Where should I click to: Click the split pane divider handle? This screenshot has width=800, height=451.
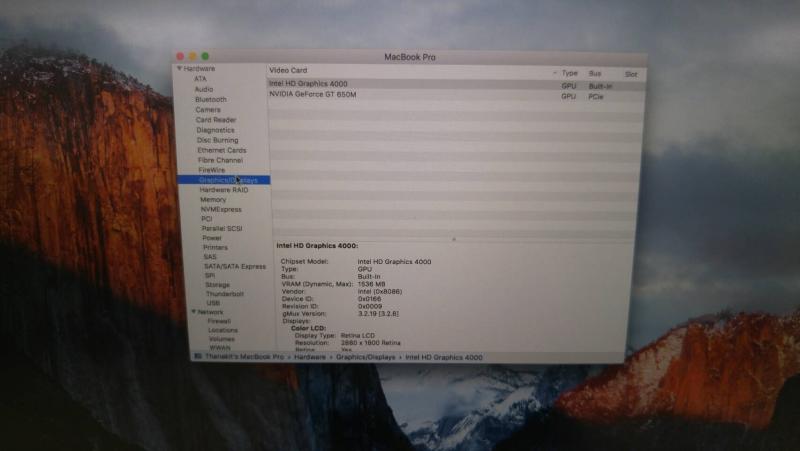pyautogui.click(x=454, y=238)
